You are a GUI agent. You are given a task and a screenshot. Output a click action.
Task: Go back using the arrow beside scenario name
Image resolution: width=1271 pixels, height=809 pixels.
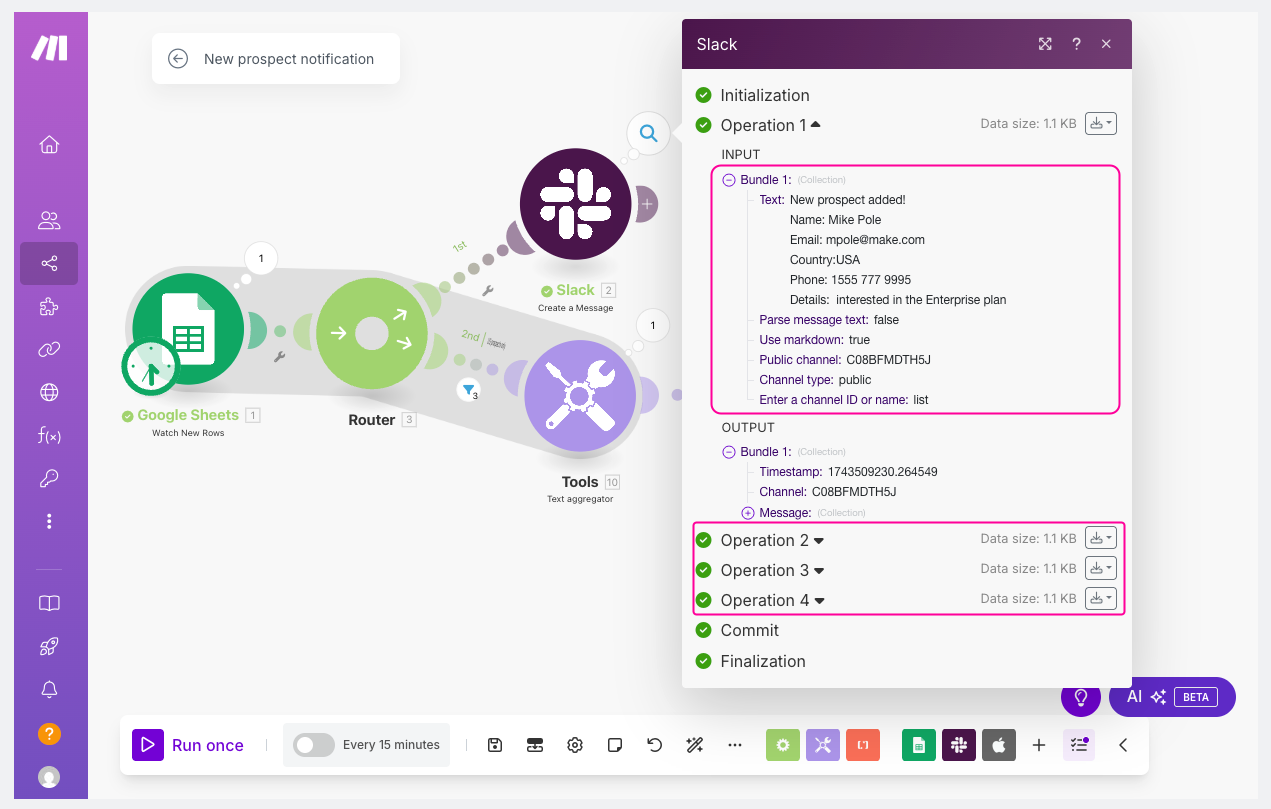pos(178,59)
